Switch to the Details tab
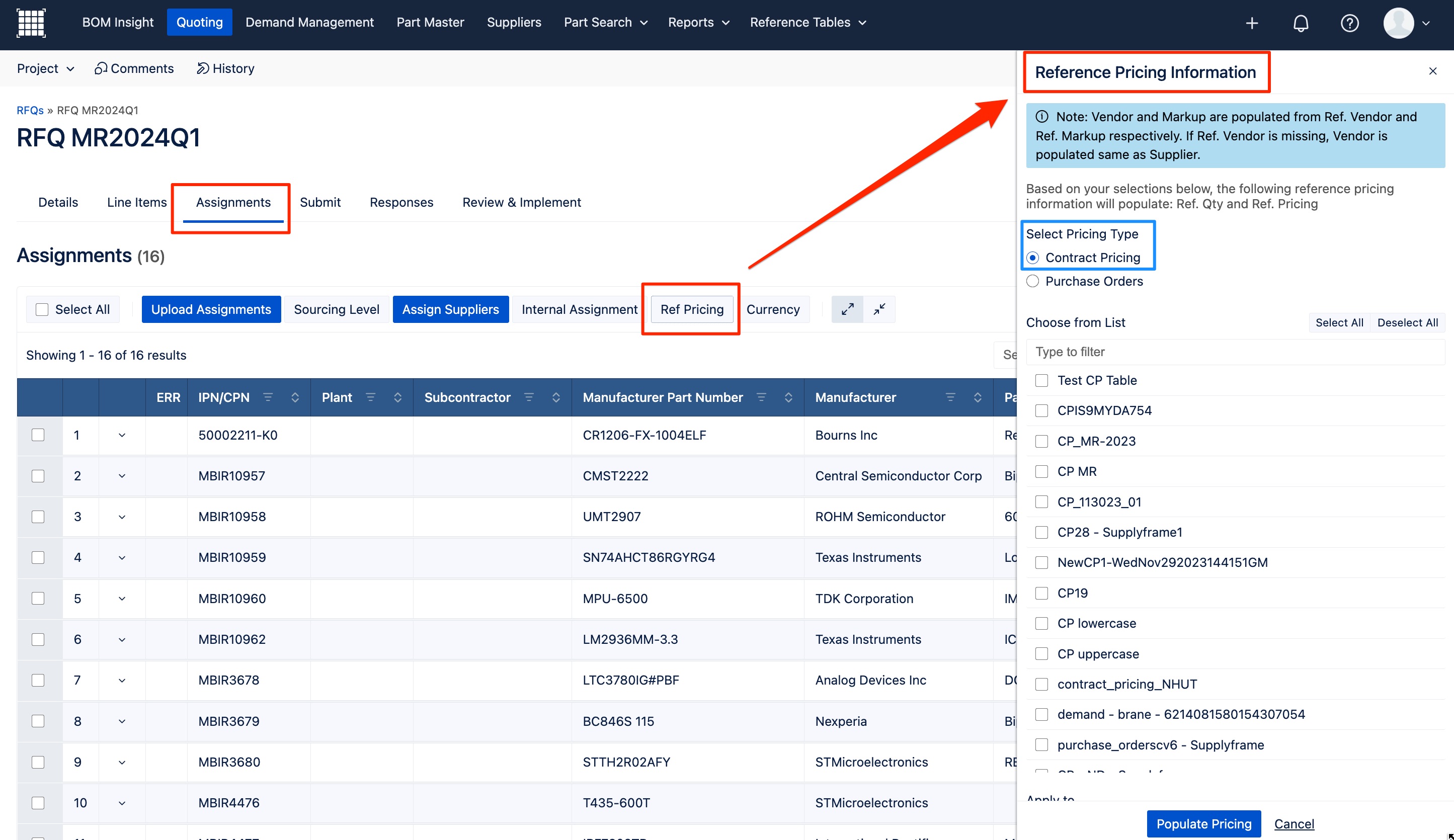The width and height of the screenshot is (1454, 840). (58, 202)
